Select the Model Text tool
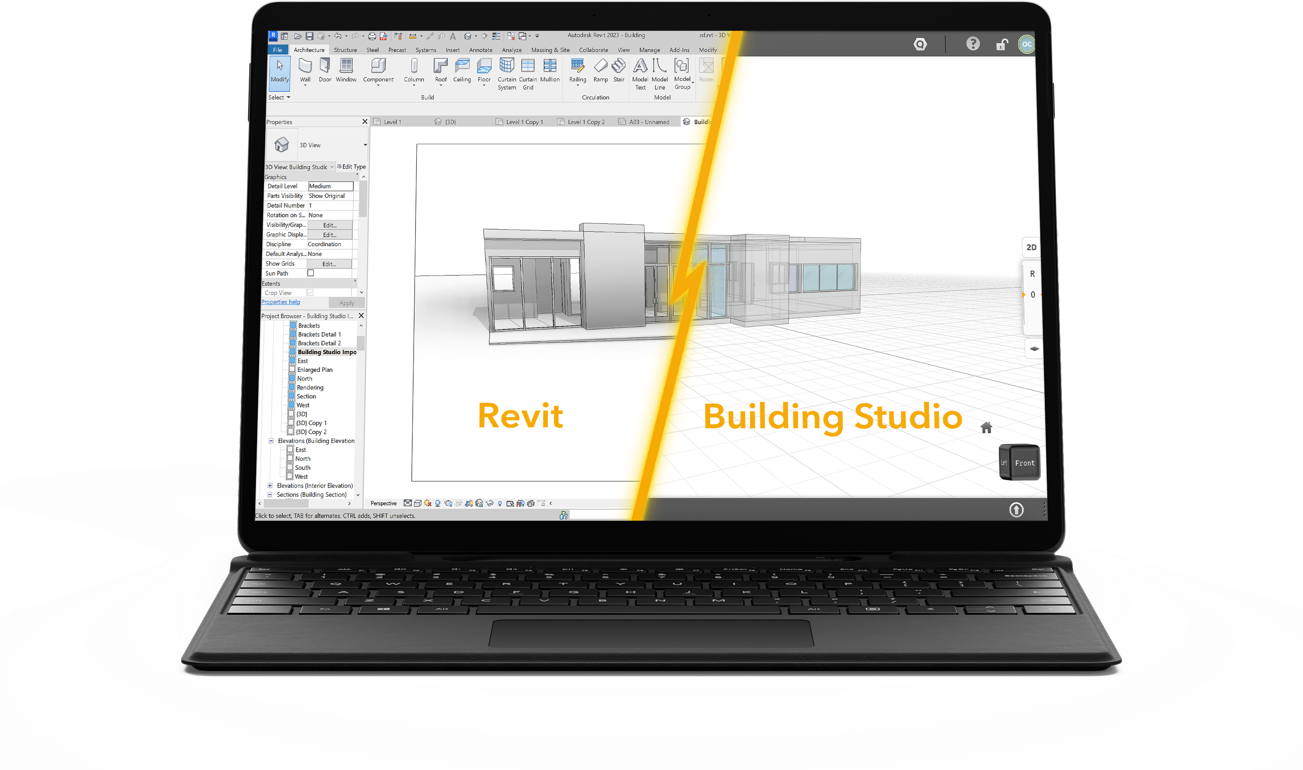 [640, 74]
